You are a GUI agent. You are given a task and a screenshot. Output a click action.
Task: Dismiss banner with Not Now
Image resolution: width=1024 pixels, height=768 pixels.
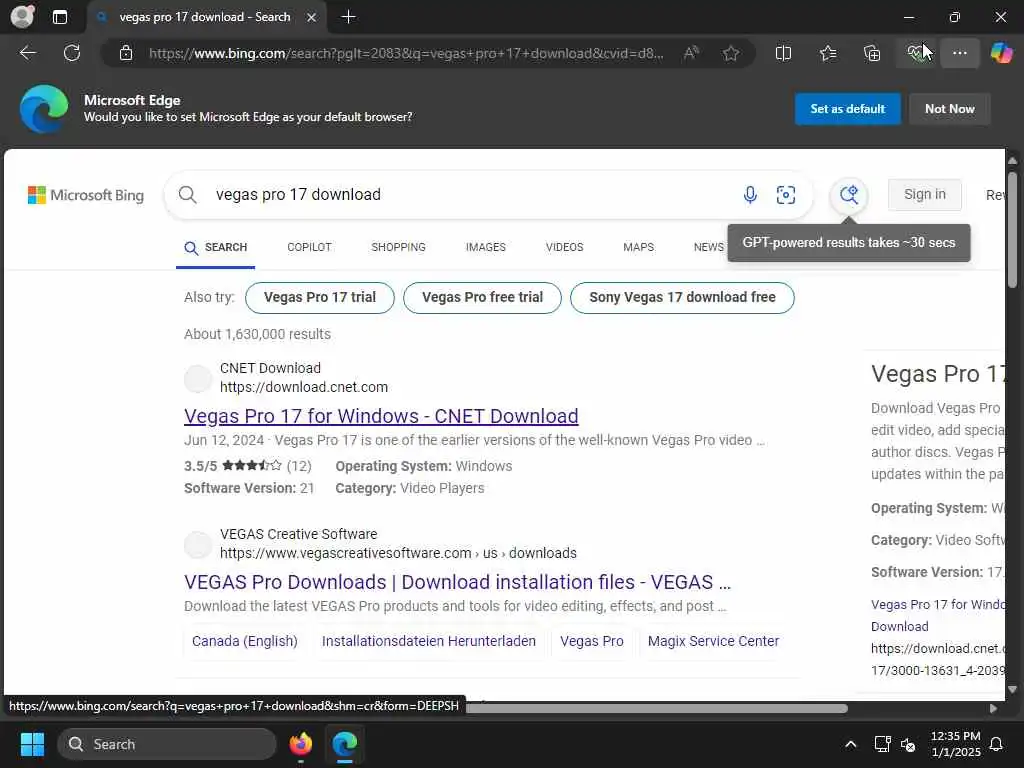(950, 109)
